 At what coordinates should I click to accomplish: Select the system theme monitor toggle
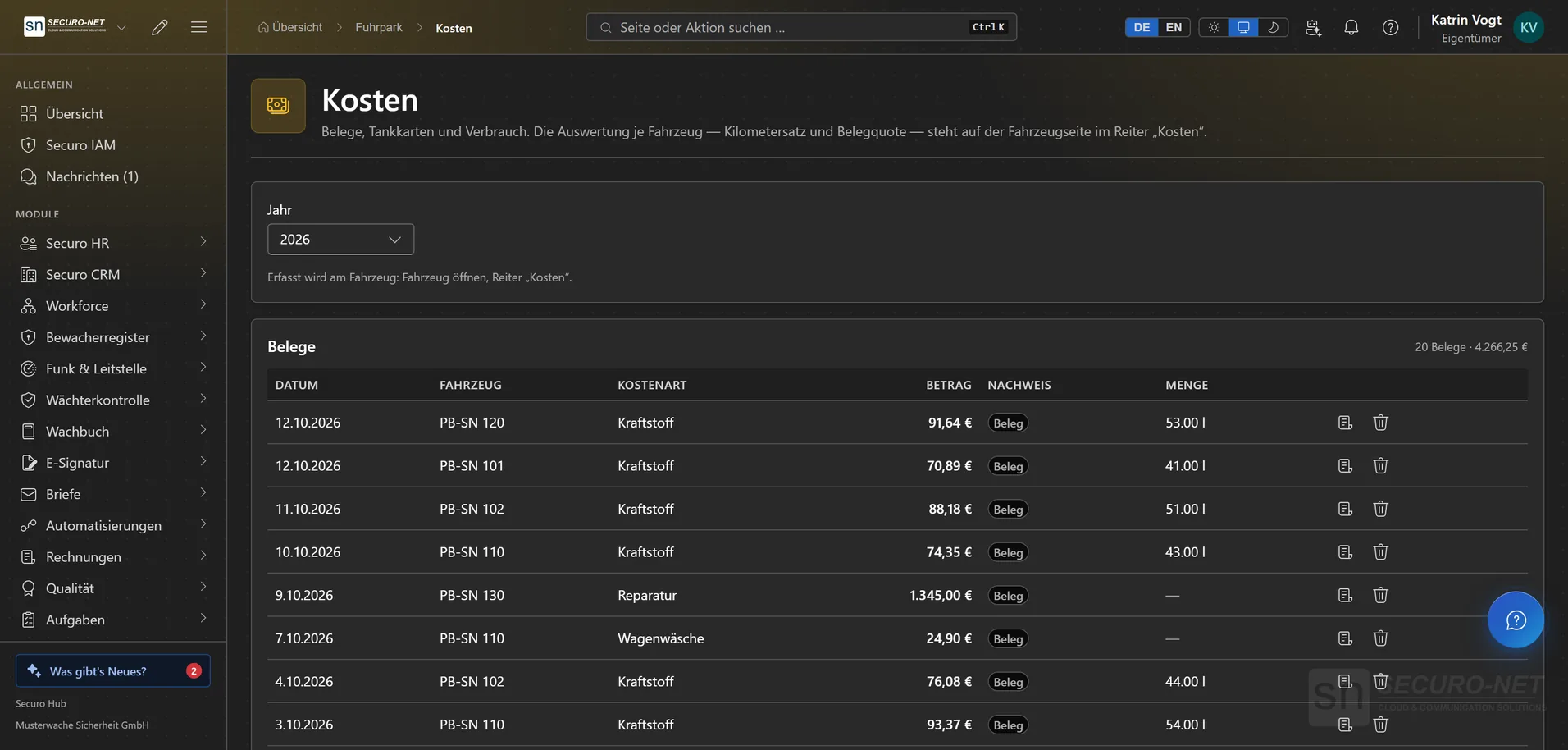pyautogui.click(x=1243, y=27)
